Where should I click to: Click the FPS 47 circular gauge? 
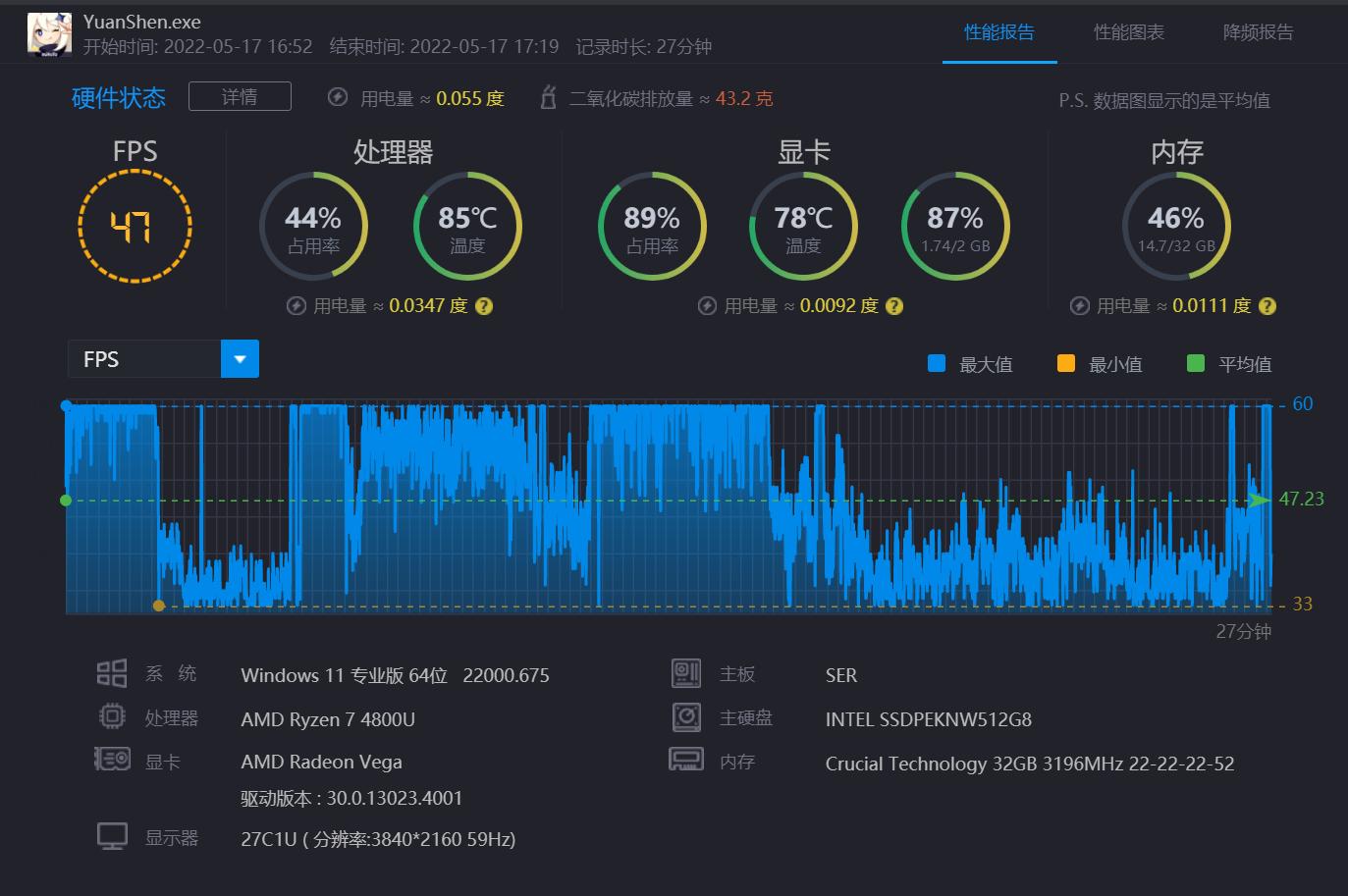point(135,227)
